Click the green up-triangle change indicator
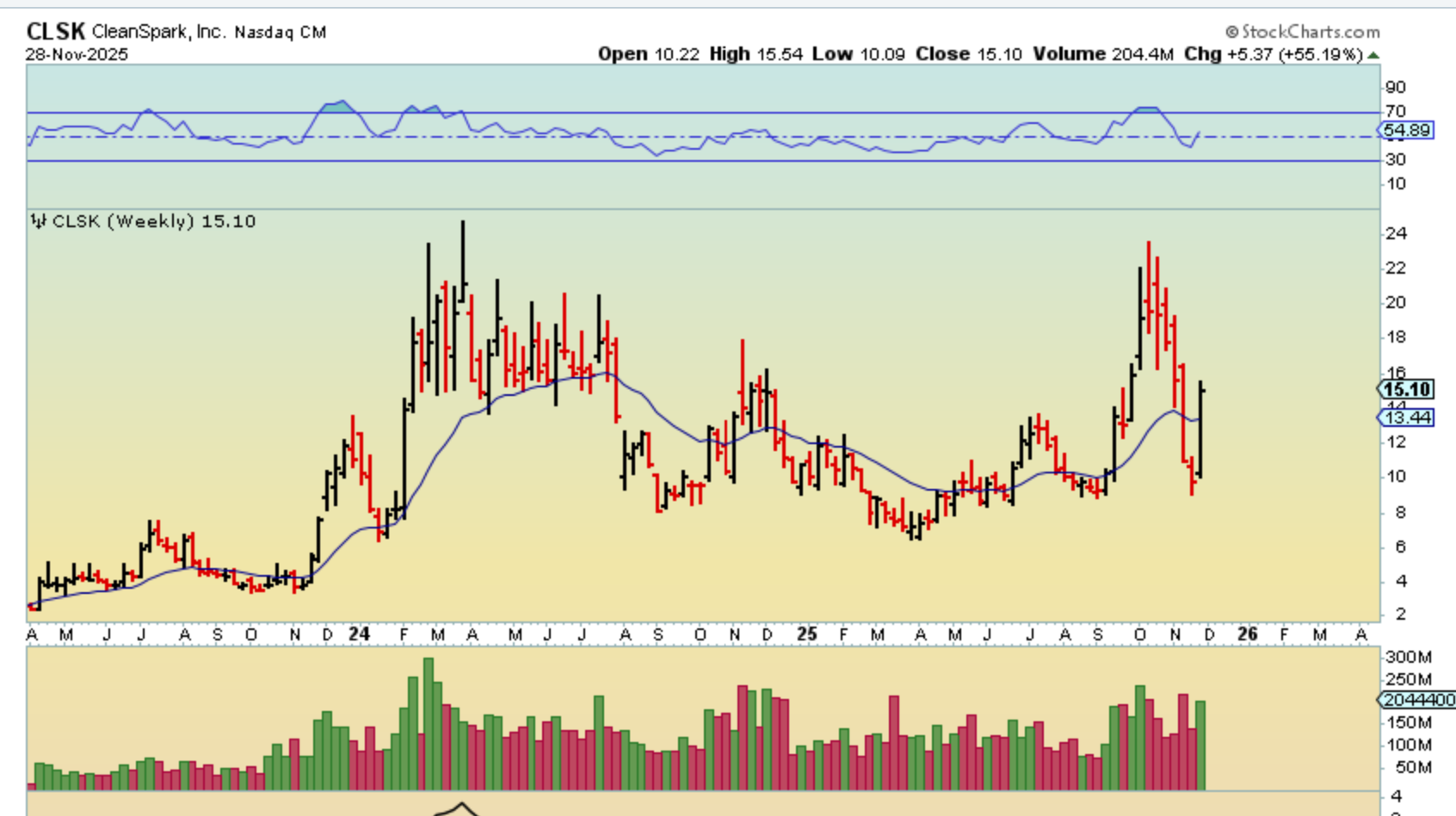 1373,55
